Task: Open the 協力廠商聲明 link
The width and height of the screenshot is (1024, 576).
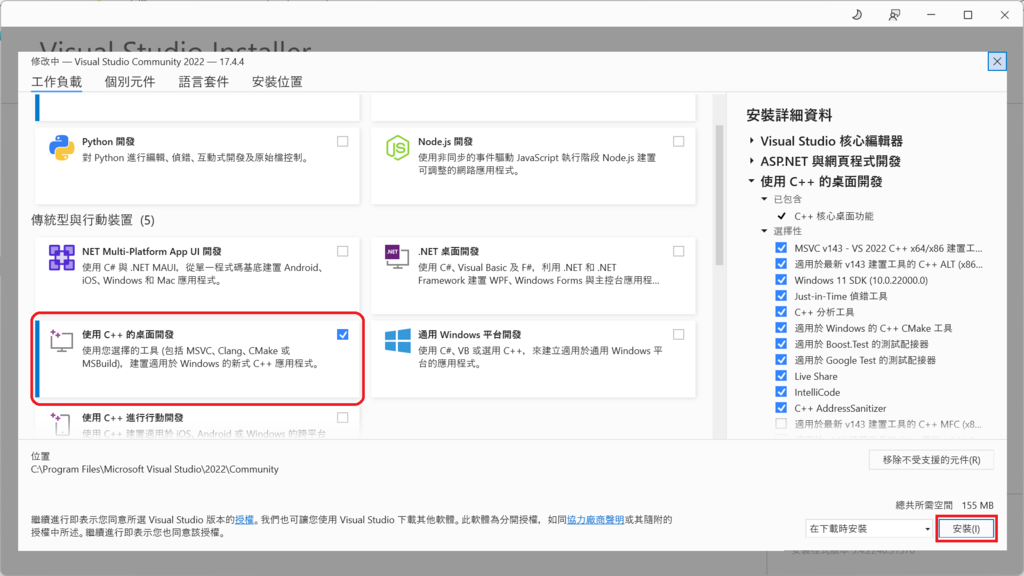Action: click(x=595, y=520)
